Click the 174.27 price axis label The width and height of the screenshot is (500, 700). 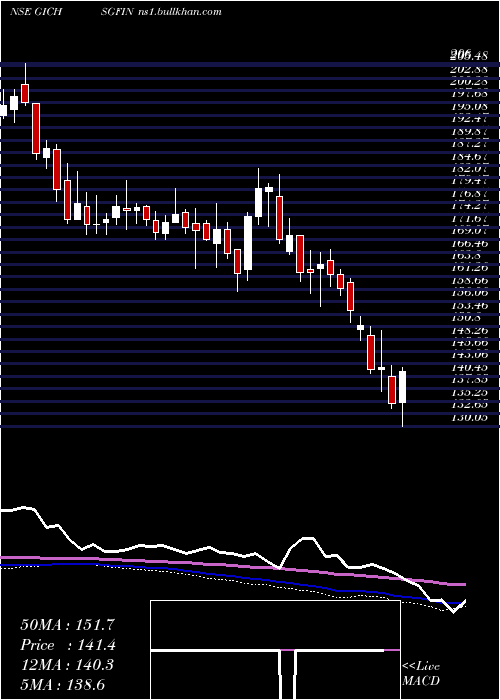point(468,207)
